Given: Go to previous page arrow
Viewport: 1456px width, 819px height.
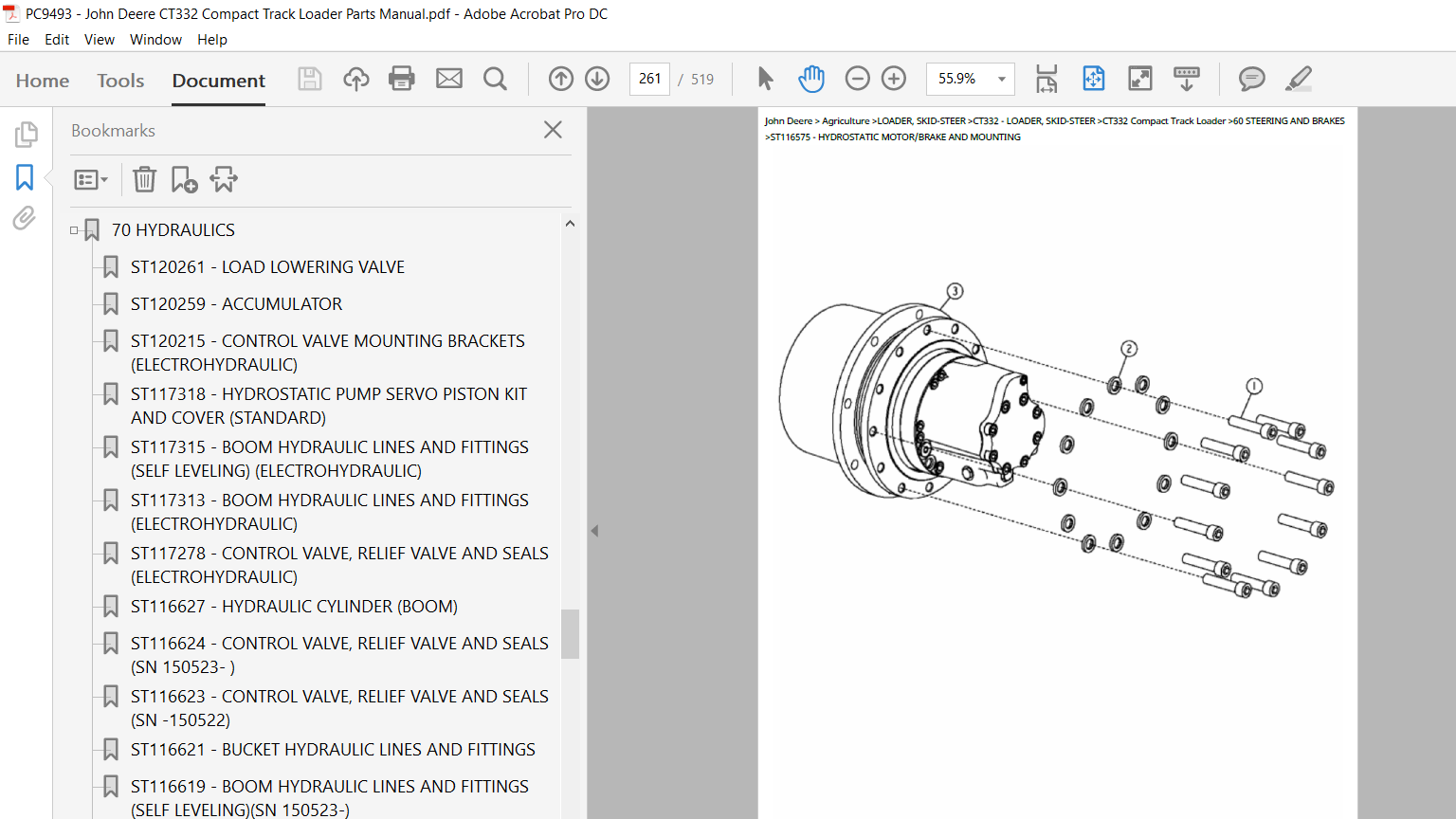Looking at the screenshot, I should coord(561,79).
